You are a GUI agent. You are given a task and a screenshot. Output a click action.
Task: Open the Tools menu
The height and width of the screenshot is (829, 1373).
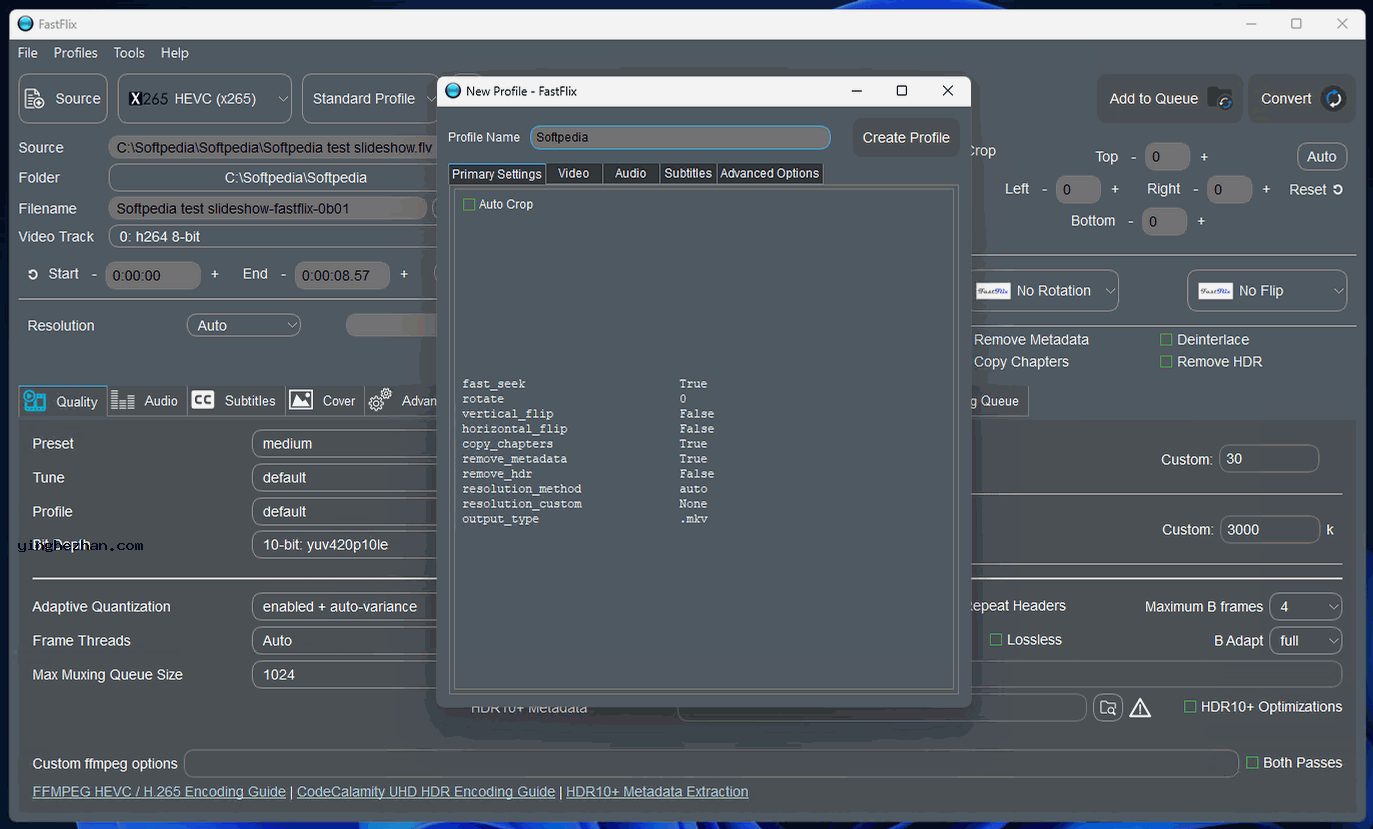click(x=129, y=53)
